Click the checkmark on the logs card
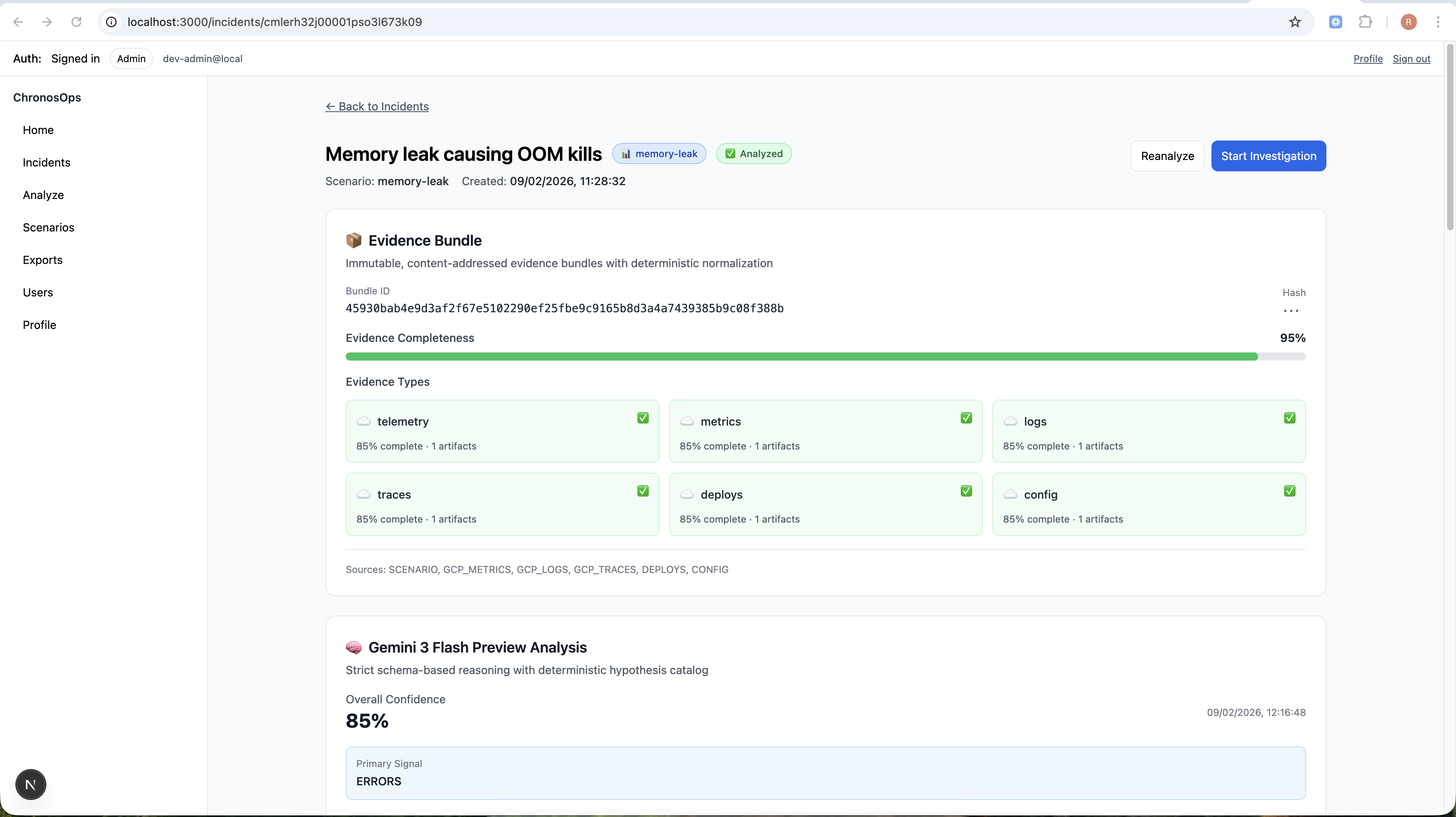This screenshot has height=817, width=1456. click(1289, 418)
